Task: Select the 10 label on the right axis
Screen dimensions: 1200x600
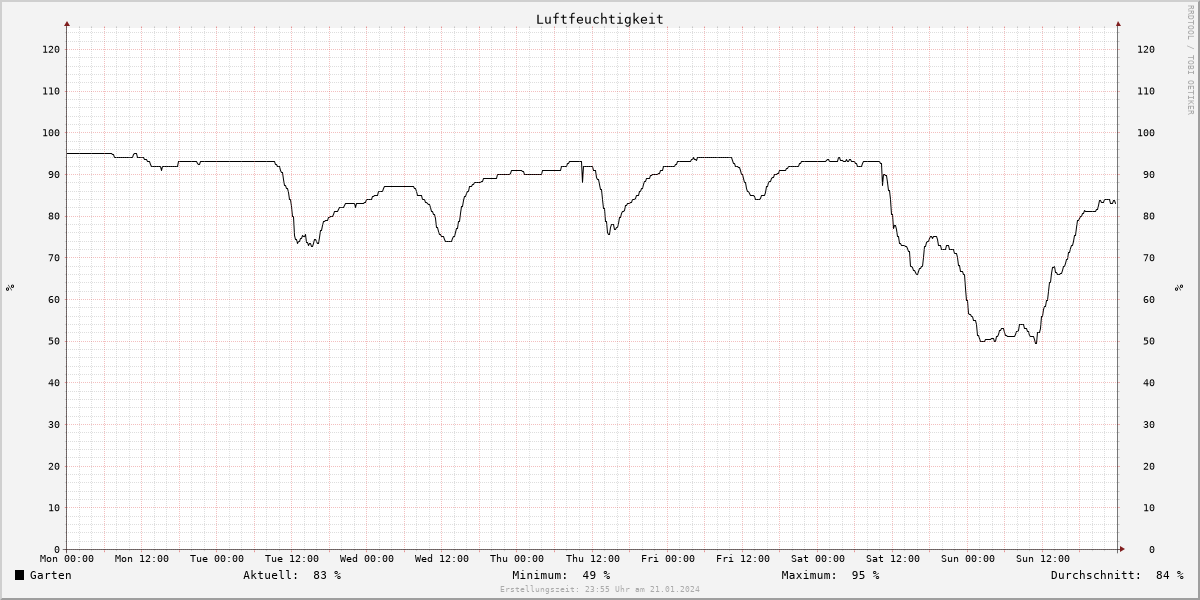Action: 1149,508
